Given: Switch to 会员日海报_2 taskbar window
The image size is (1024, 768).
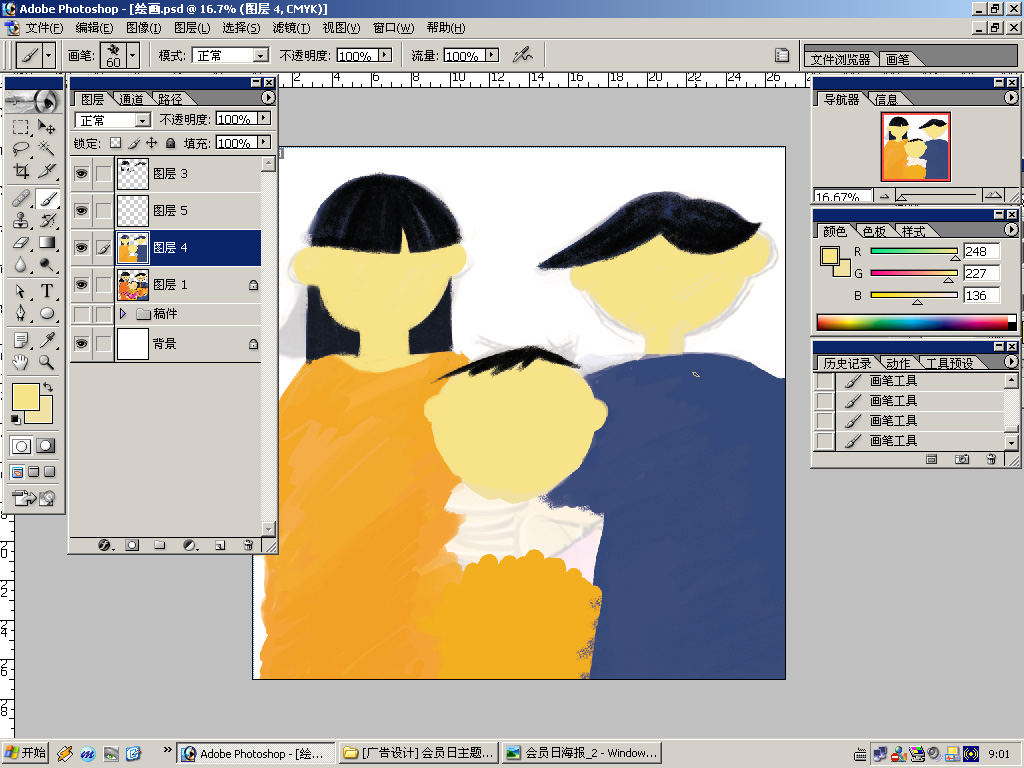Looking at the screenshot, I should coord(581,753).
